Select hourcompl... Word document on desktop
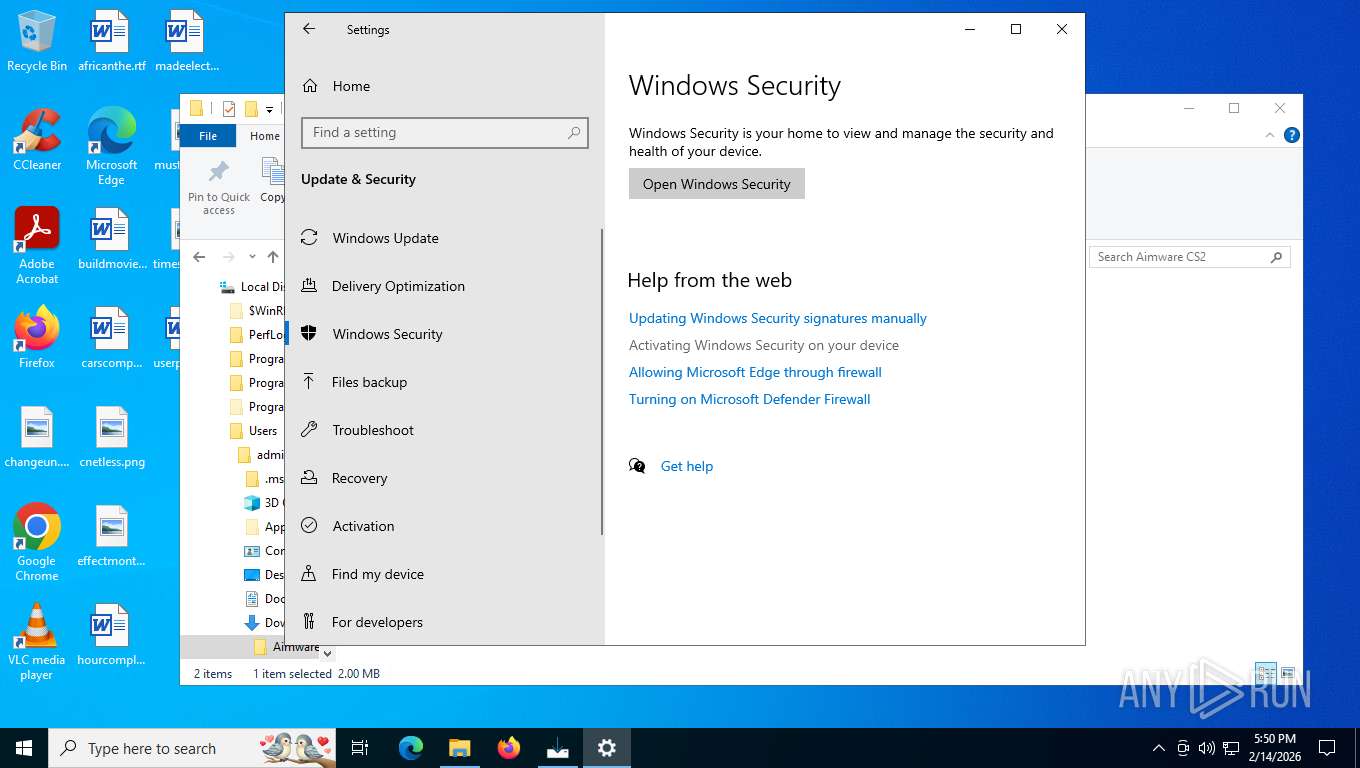Image resolution: width=1360 pixels, height=768 pixels. pos(111,635)
